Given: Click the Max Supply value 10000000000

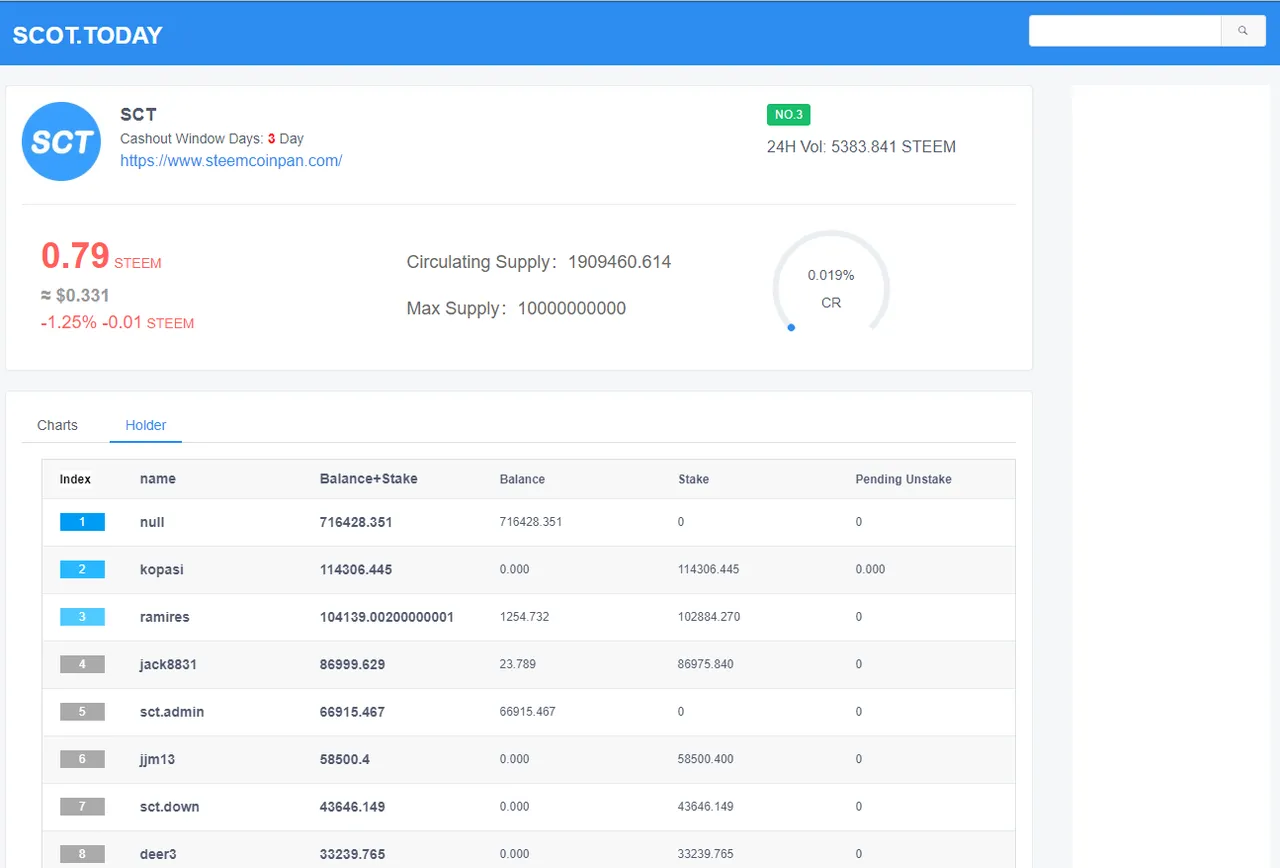Looking at the screenshot, I should coord(572,308).
